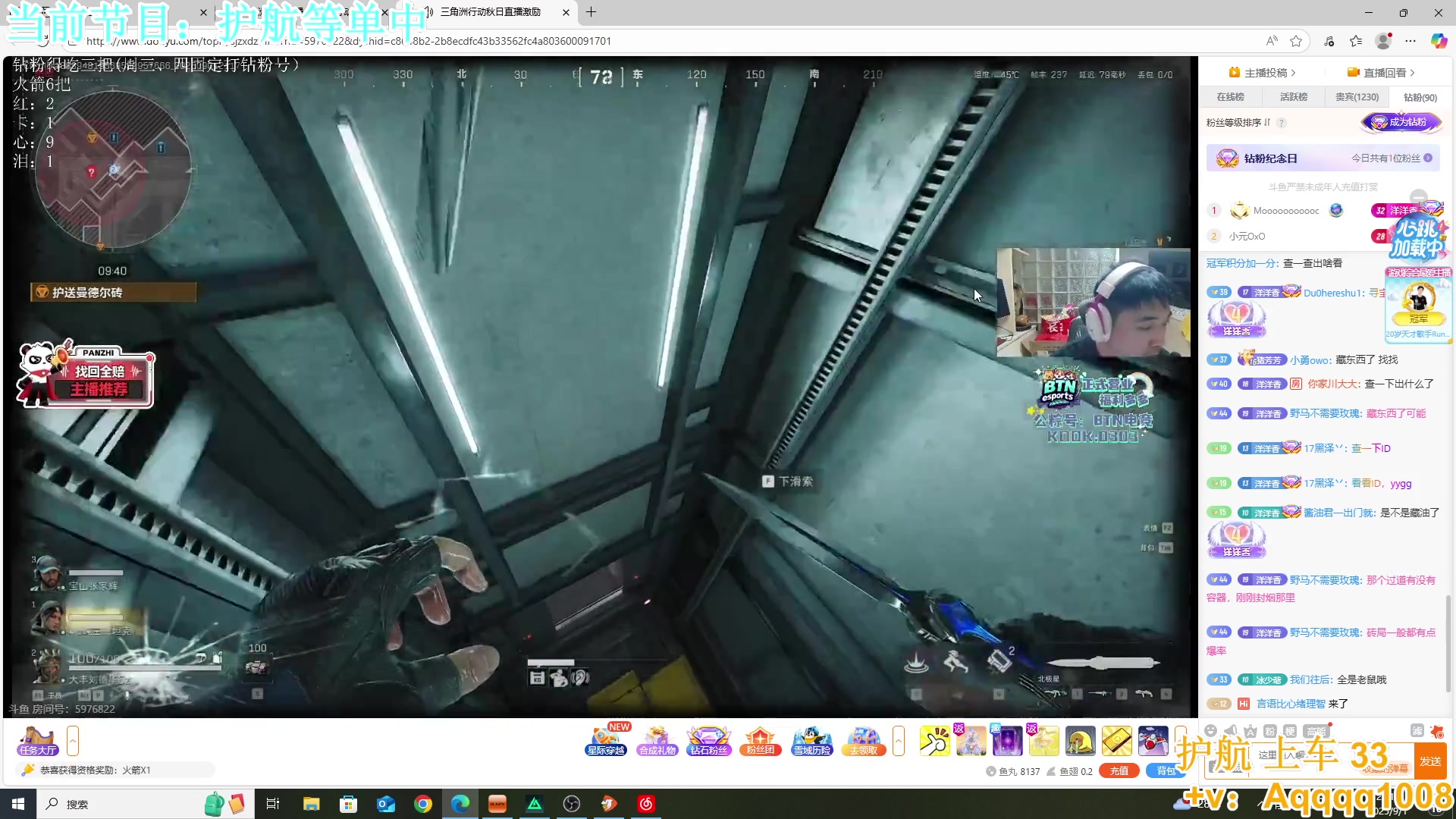Expand the task hall side arrow
Viewport: 1456px width, 819px height.
[73, 741]
